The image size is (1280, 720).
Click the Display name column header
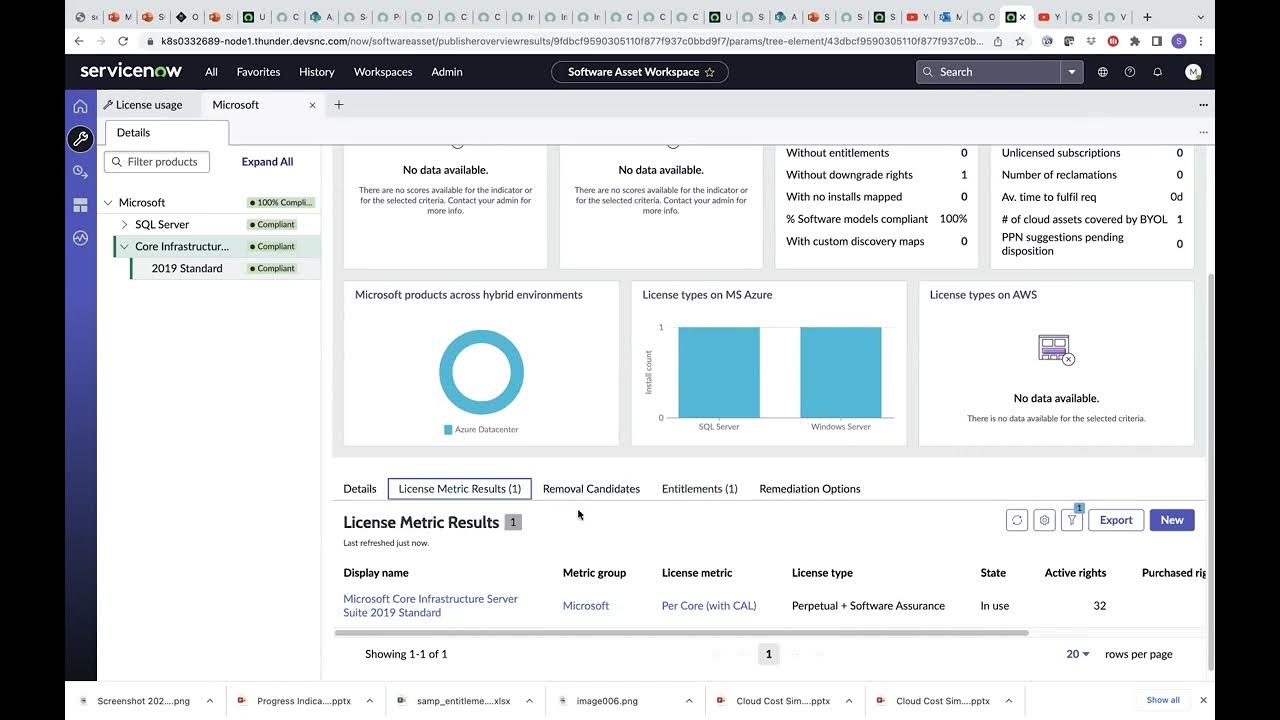point(376,573)
